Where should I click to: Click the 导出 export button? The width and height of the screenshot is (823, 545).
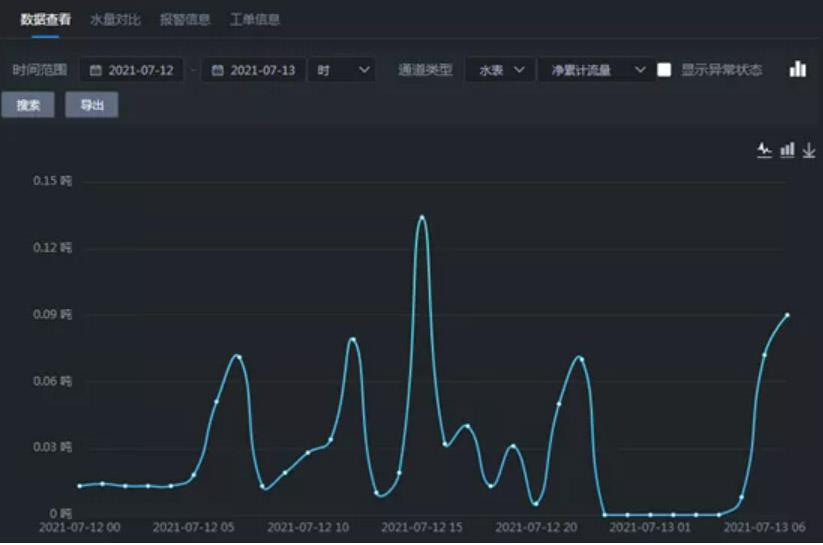[92, 105]
